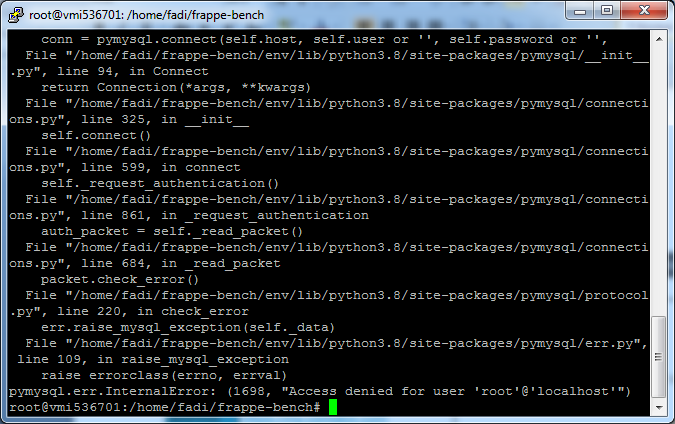Viewport: 675px width, 424px height.
Task: Click 'line 94, in Connect' text
Action: pyautogui.click(x=133, y=71)
